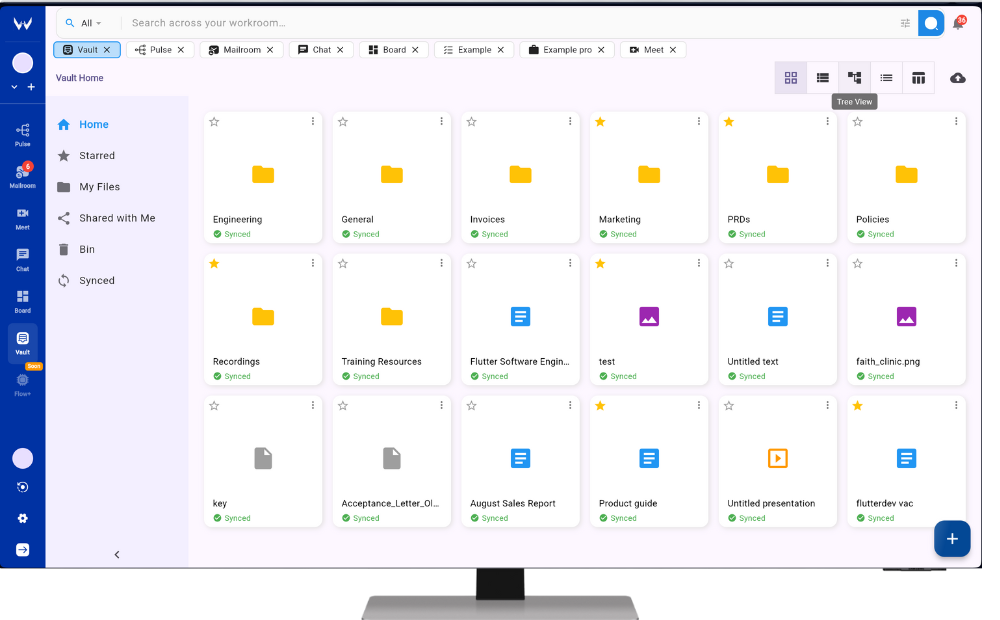Viewport: 1000px width, 620px height.
Task: Collapse the Vault side navigation panel
Action: (117, 554)
